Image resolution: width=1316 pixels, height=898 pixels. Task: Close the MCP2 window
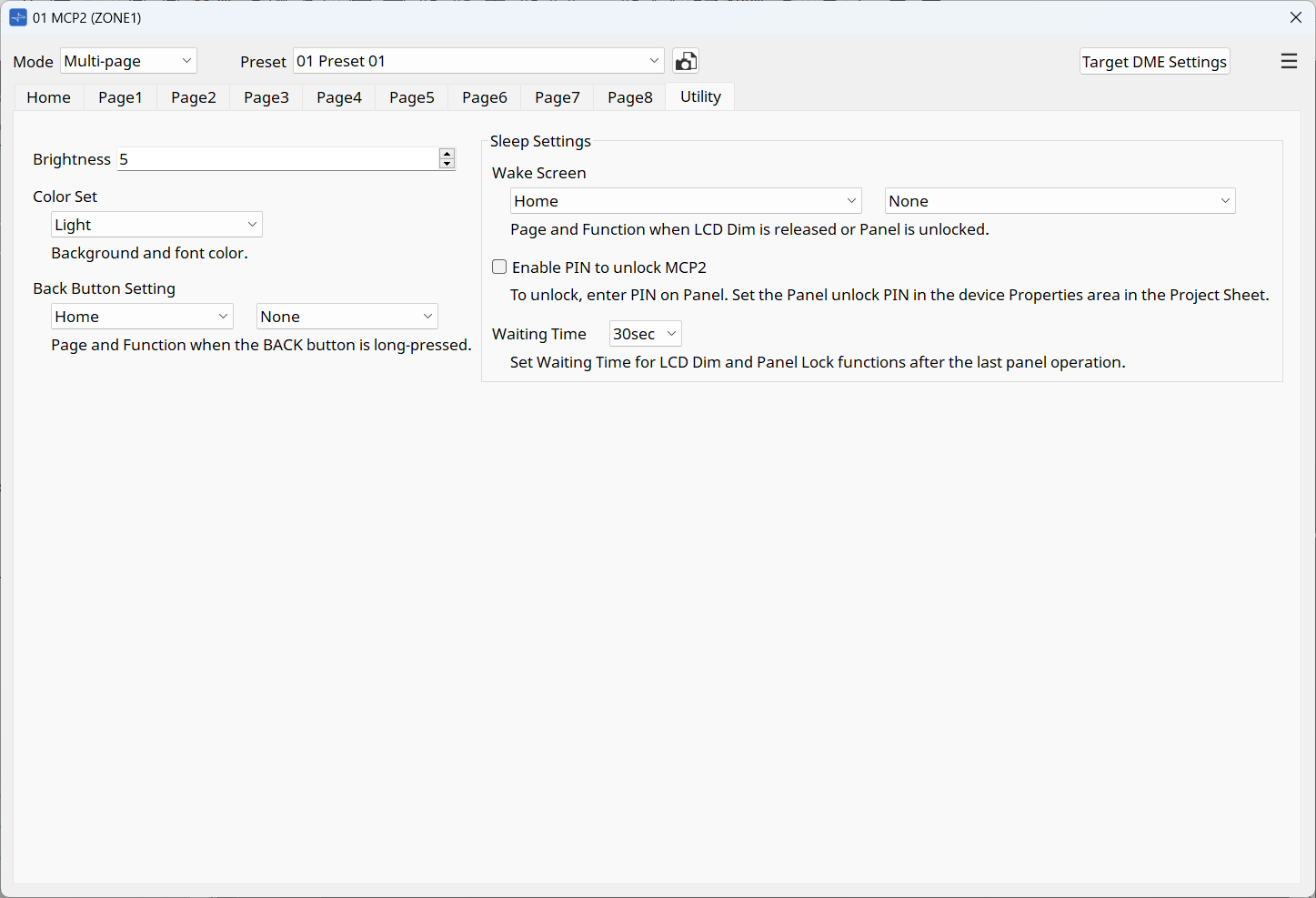click(x=1296, y=17)
